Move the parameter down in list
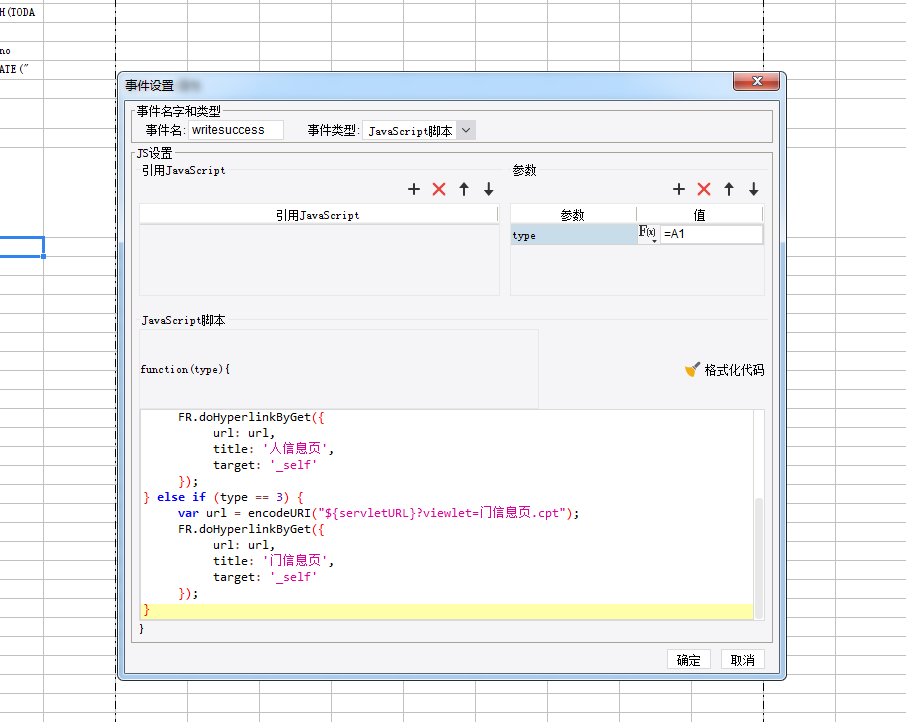 [754, 189]
